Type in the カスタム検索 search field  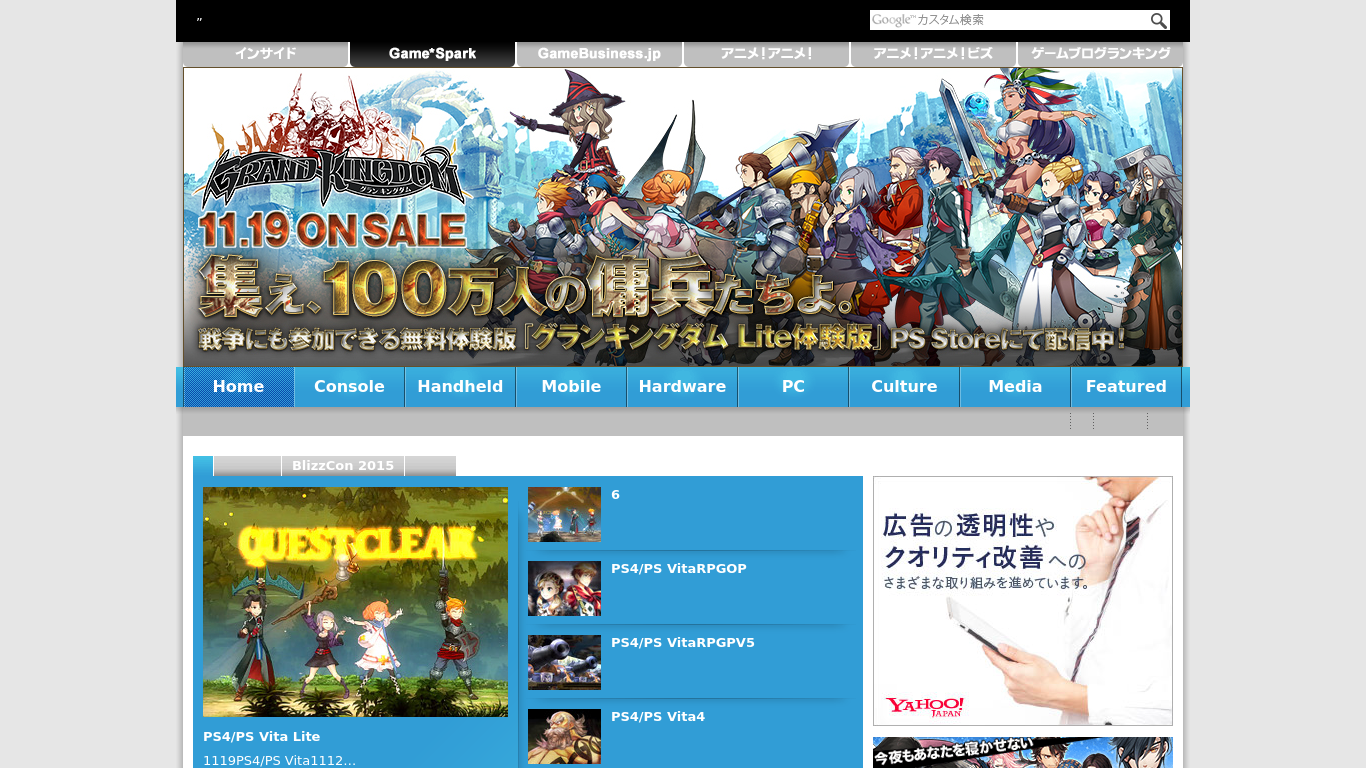tap(1000, 20)
